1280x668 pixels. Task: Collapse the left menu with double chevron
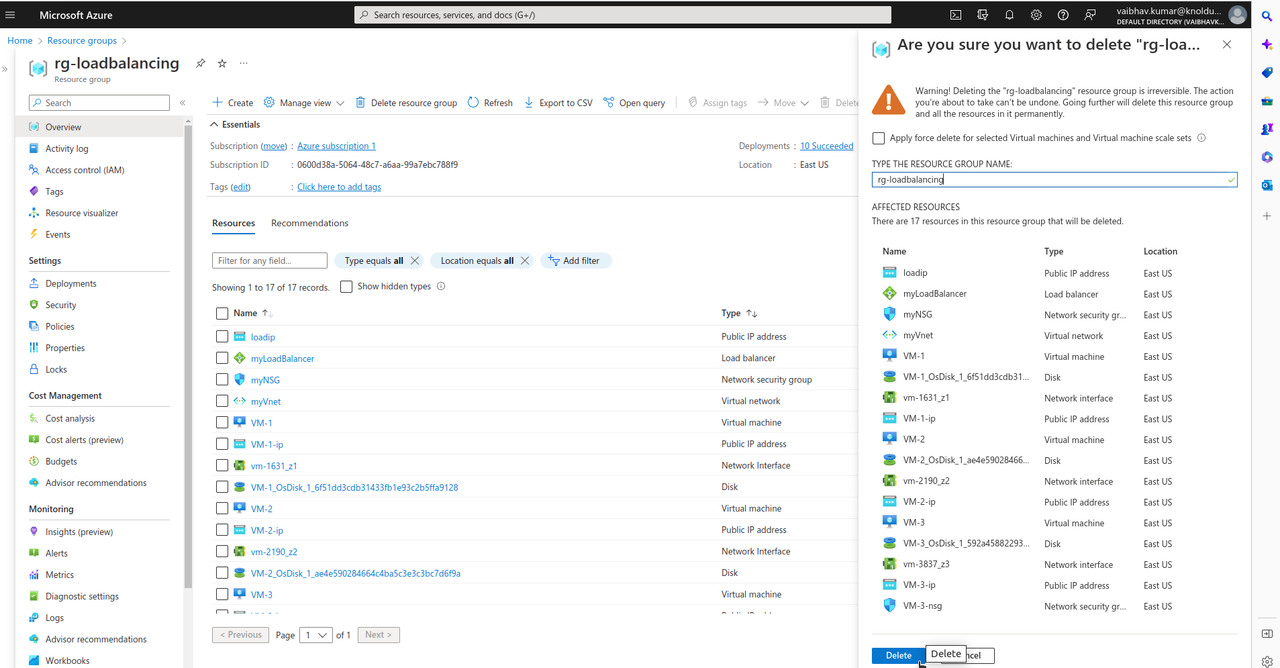[183, 103]
